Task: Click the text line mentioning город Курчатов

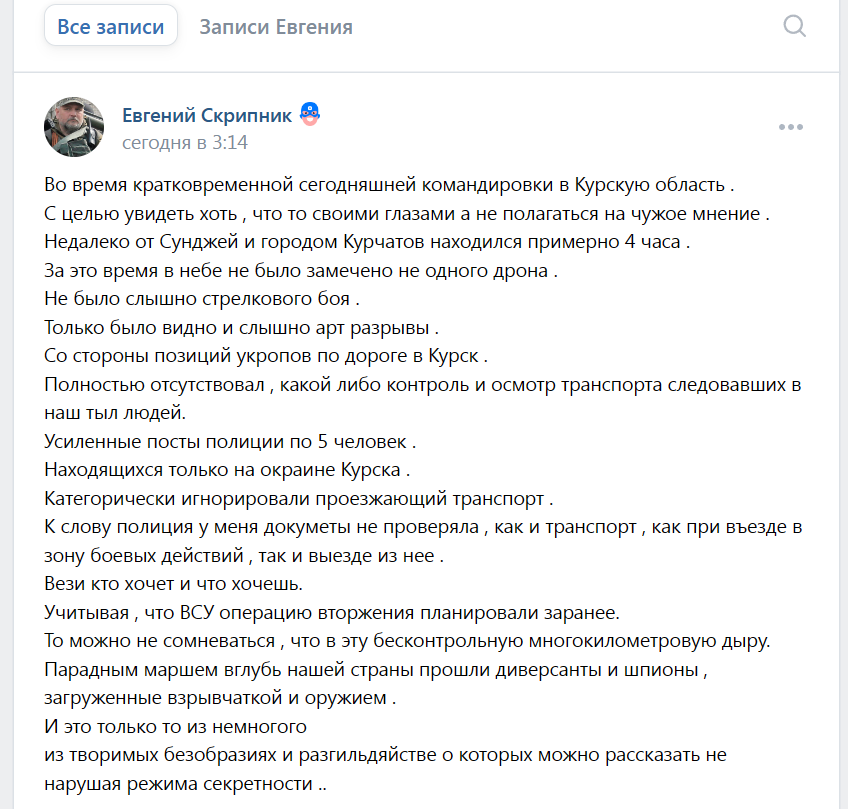Action: (367, 242)
